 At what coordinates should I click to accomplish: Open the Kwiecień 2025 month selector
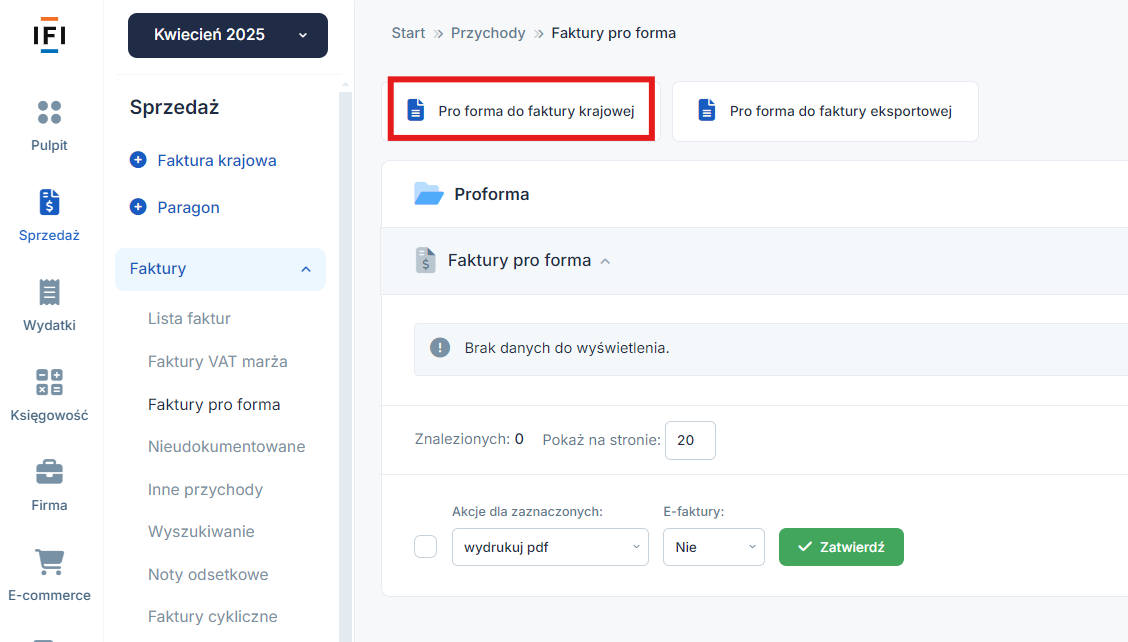(228, 35)
